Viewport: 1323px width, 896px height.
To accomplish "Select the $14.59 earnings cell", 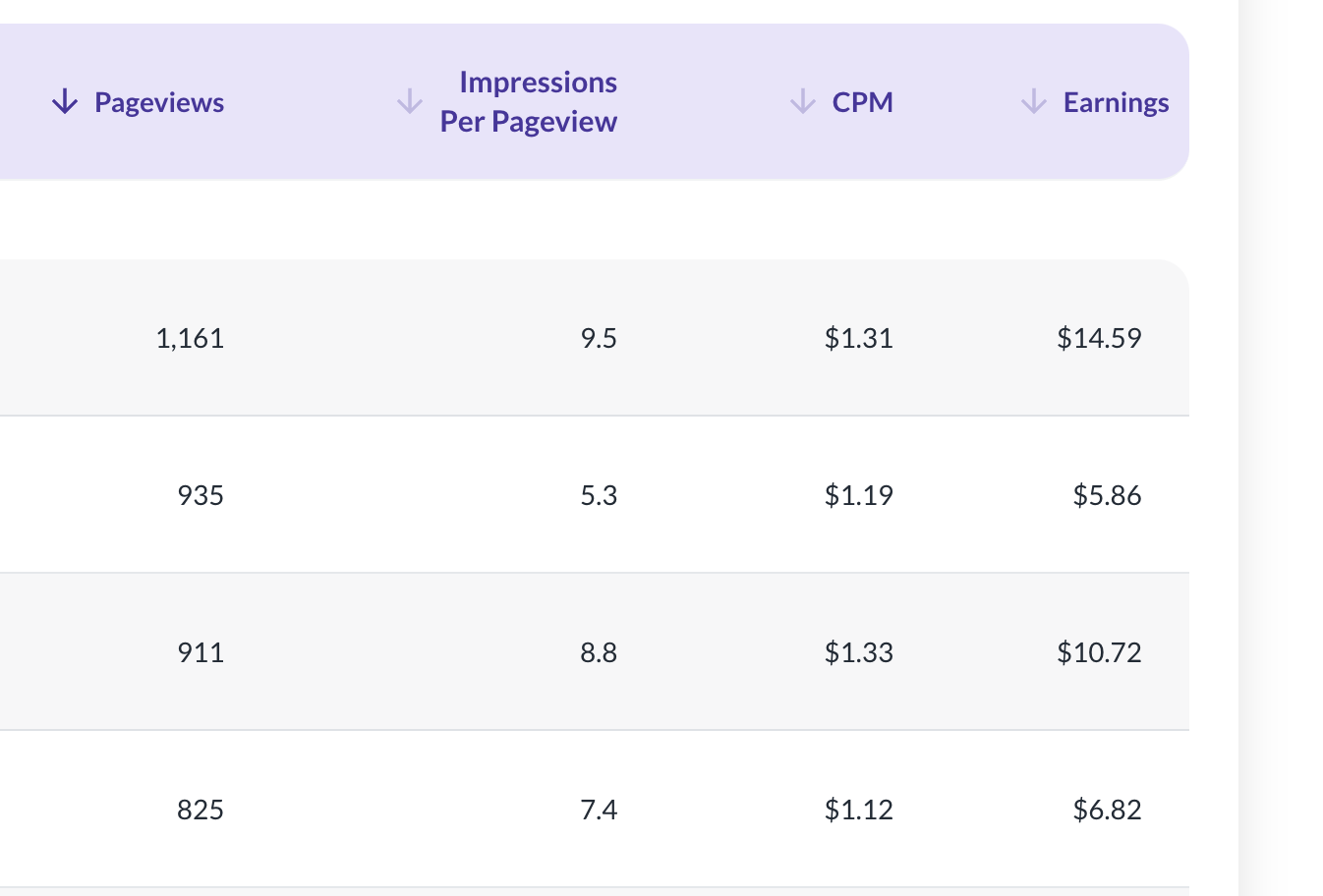I will [1099, 338].
